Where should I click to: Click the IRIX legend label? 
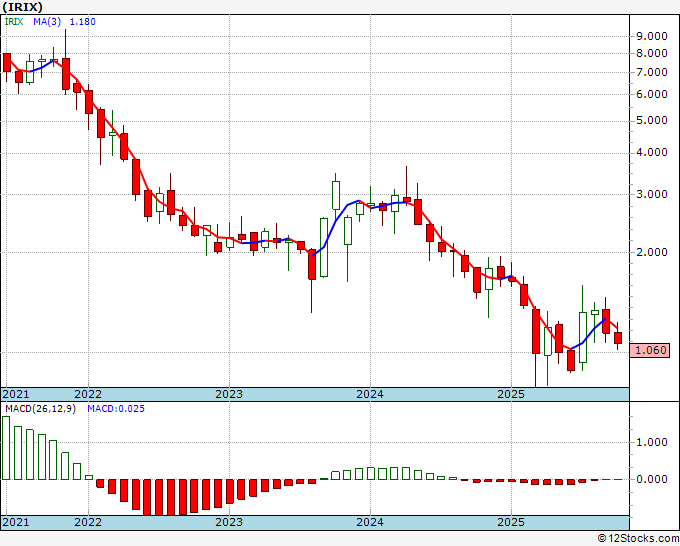tap(14, 22)
